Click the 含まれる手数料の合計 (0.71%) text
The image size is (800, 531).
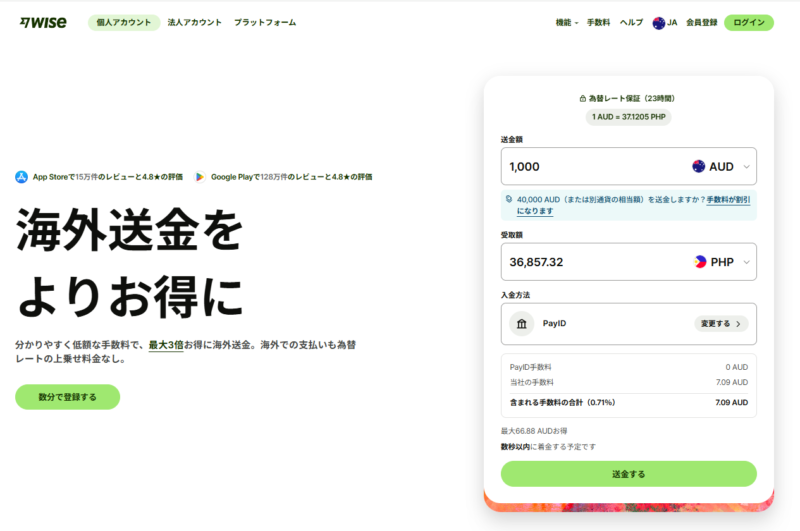[x=562, y=402]
